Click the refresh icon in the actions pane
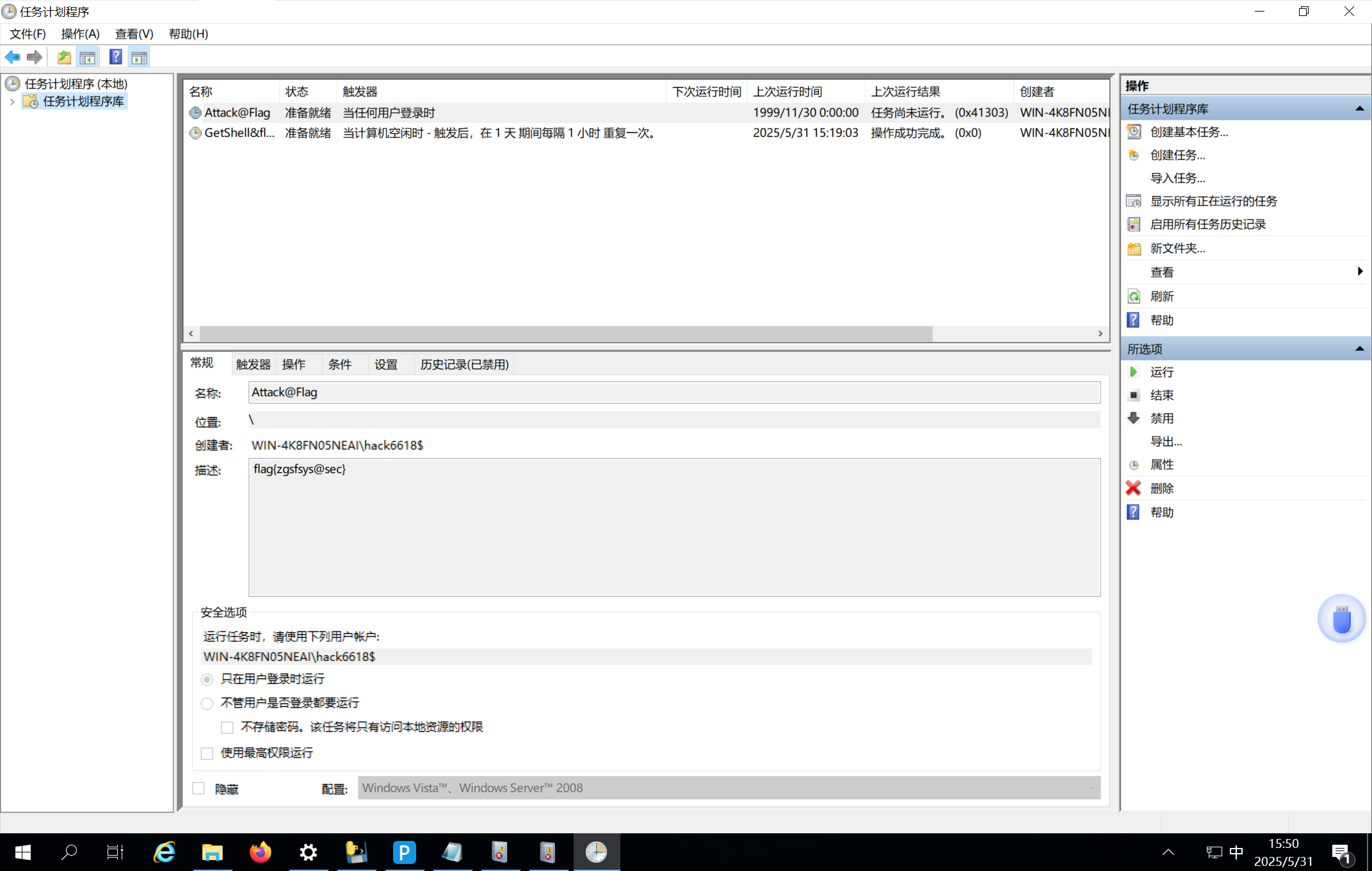Viewport: 1372px width, 871px height. pos(1133,297)
